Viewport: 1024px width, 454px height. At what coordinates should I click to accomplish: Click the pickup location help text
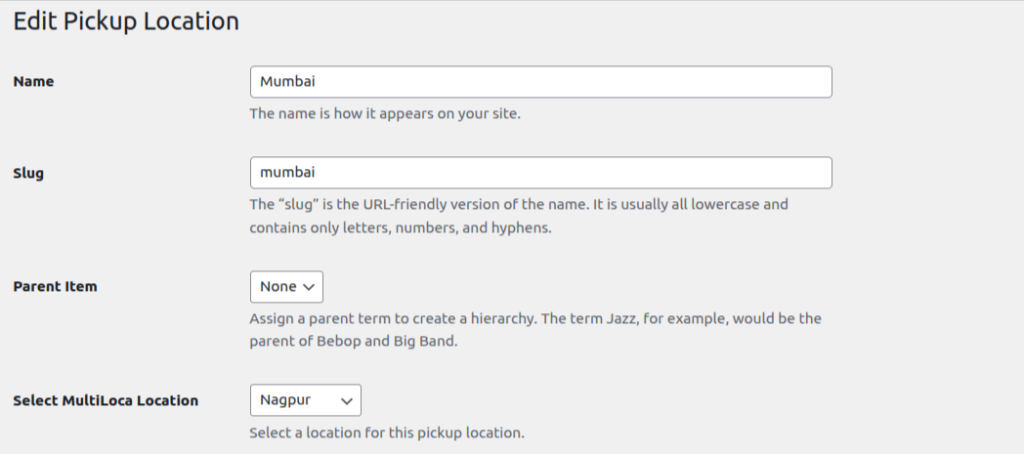[387, 434]
